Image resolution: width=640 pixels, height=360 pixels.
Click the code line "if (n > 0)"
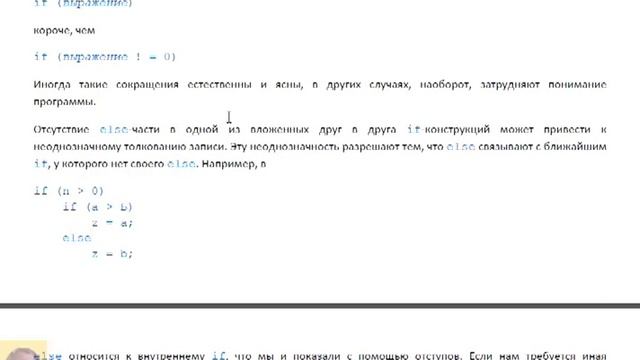(x=69, y=191)
